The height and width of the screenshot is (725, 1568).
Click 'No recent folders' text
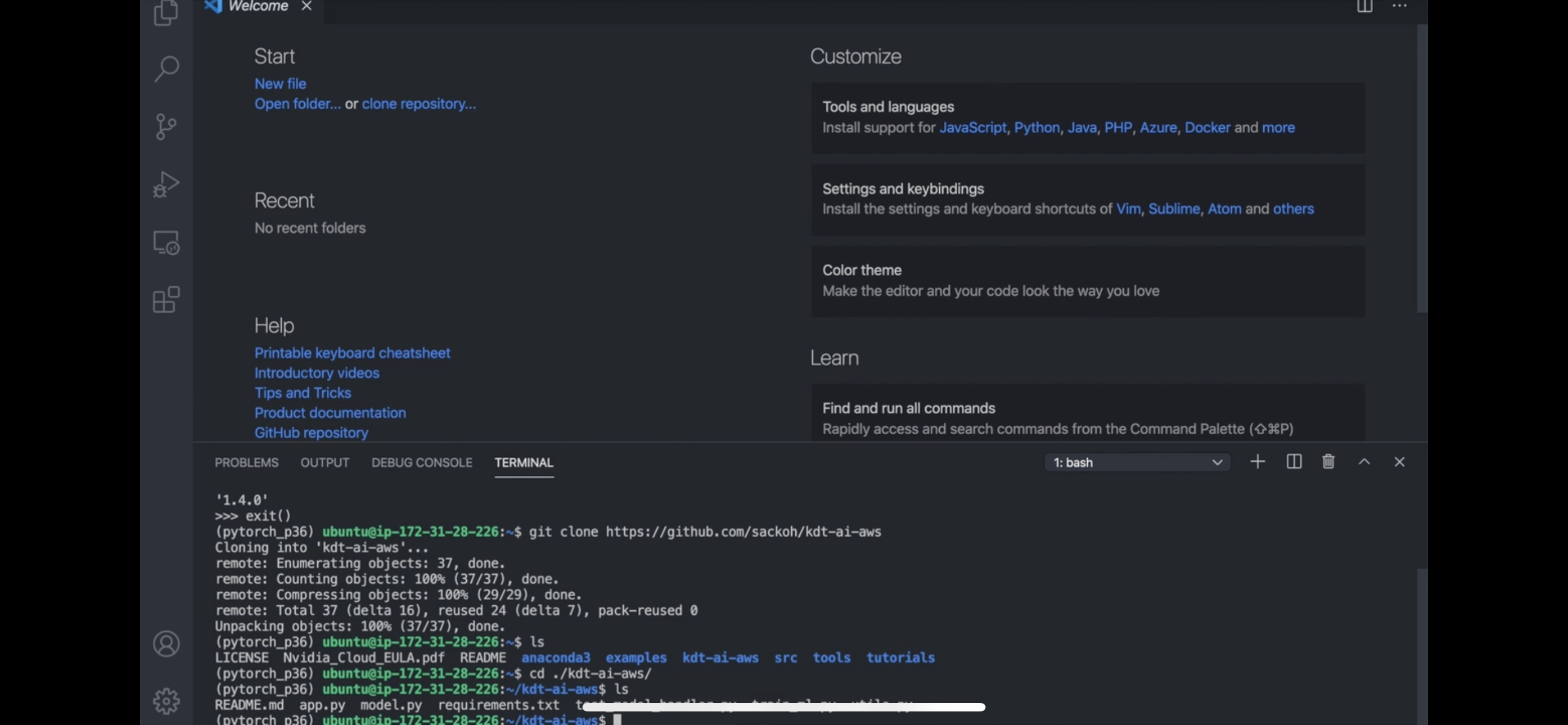tap(310, 228)
